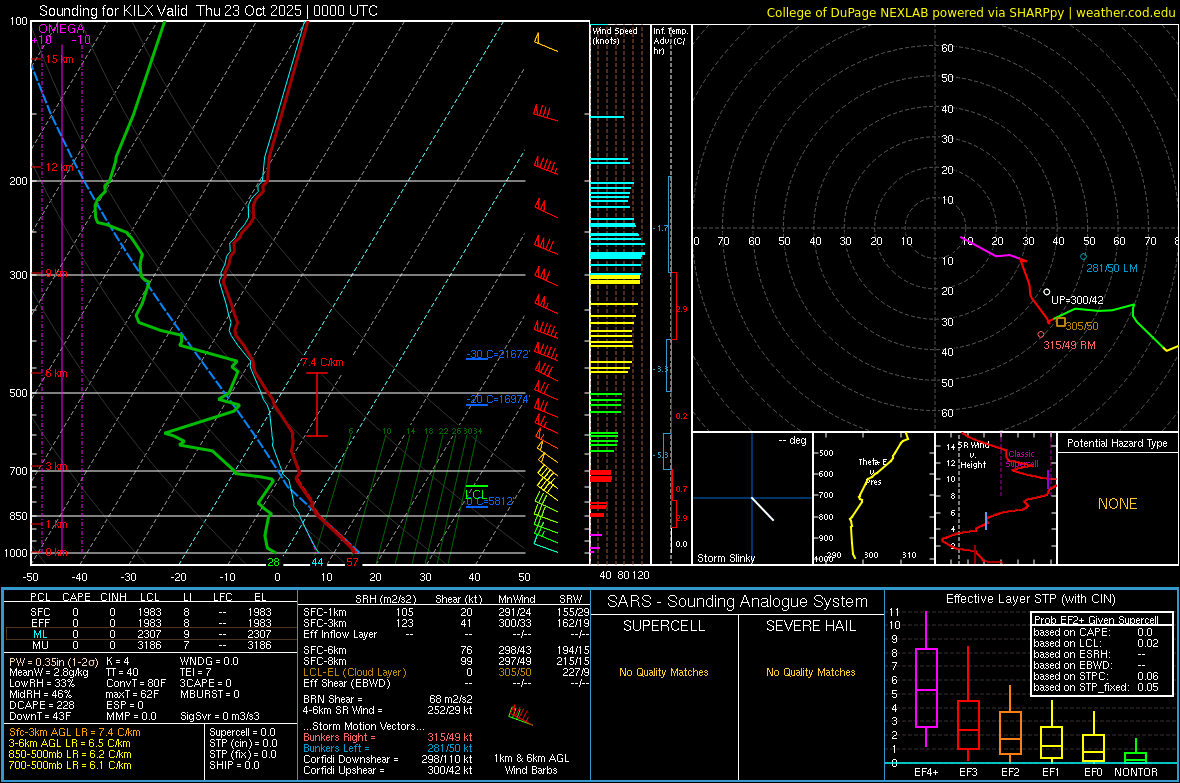Click the MeanW = 2.8g/kg value
Image resolution: width=1180 pixels, height=783 pixels.
(49, 672)
